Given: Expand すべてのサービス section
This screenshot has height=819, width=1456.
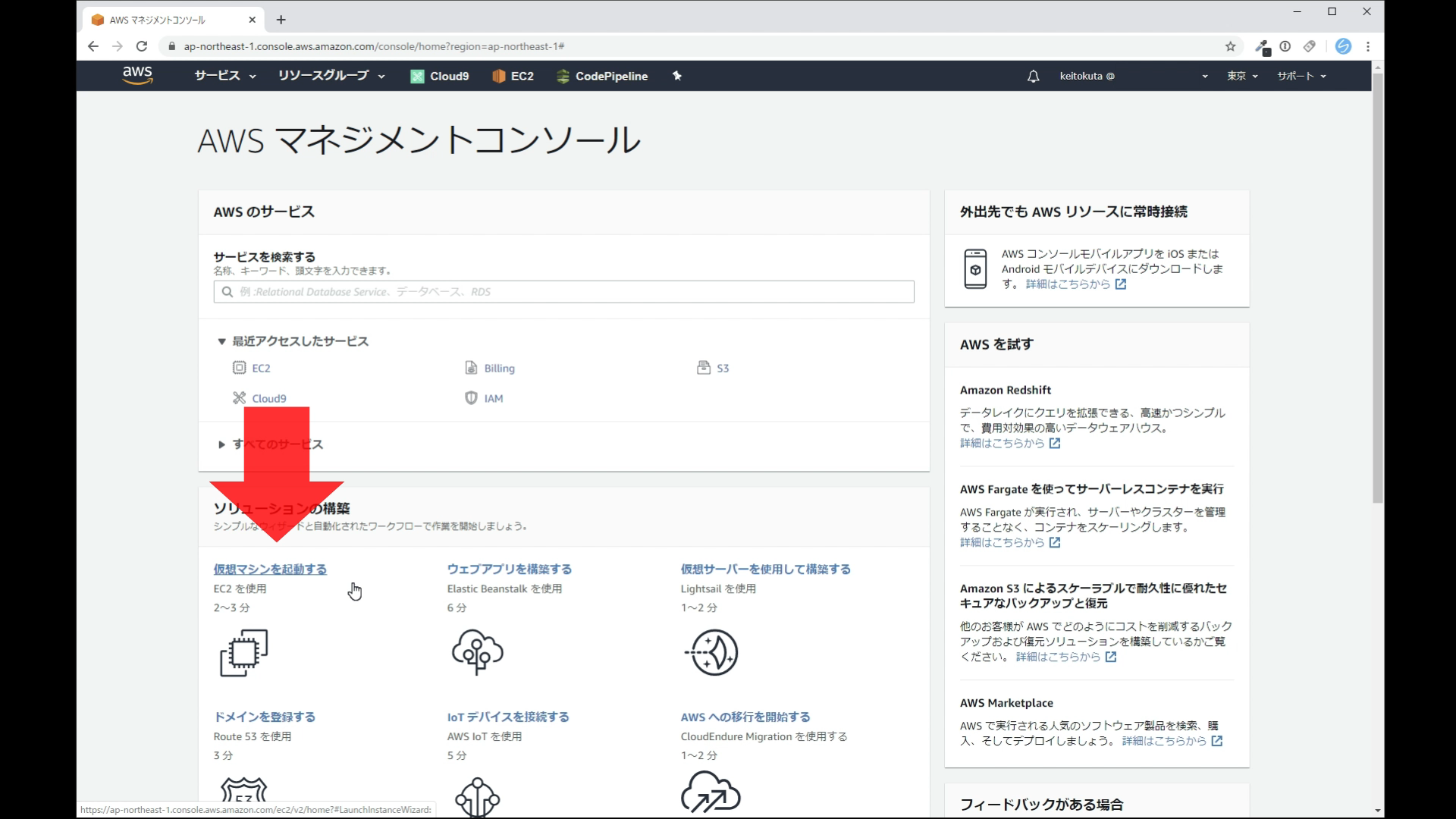Looking at the screenshot, I should click(x=271, y=444).
